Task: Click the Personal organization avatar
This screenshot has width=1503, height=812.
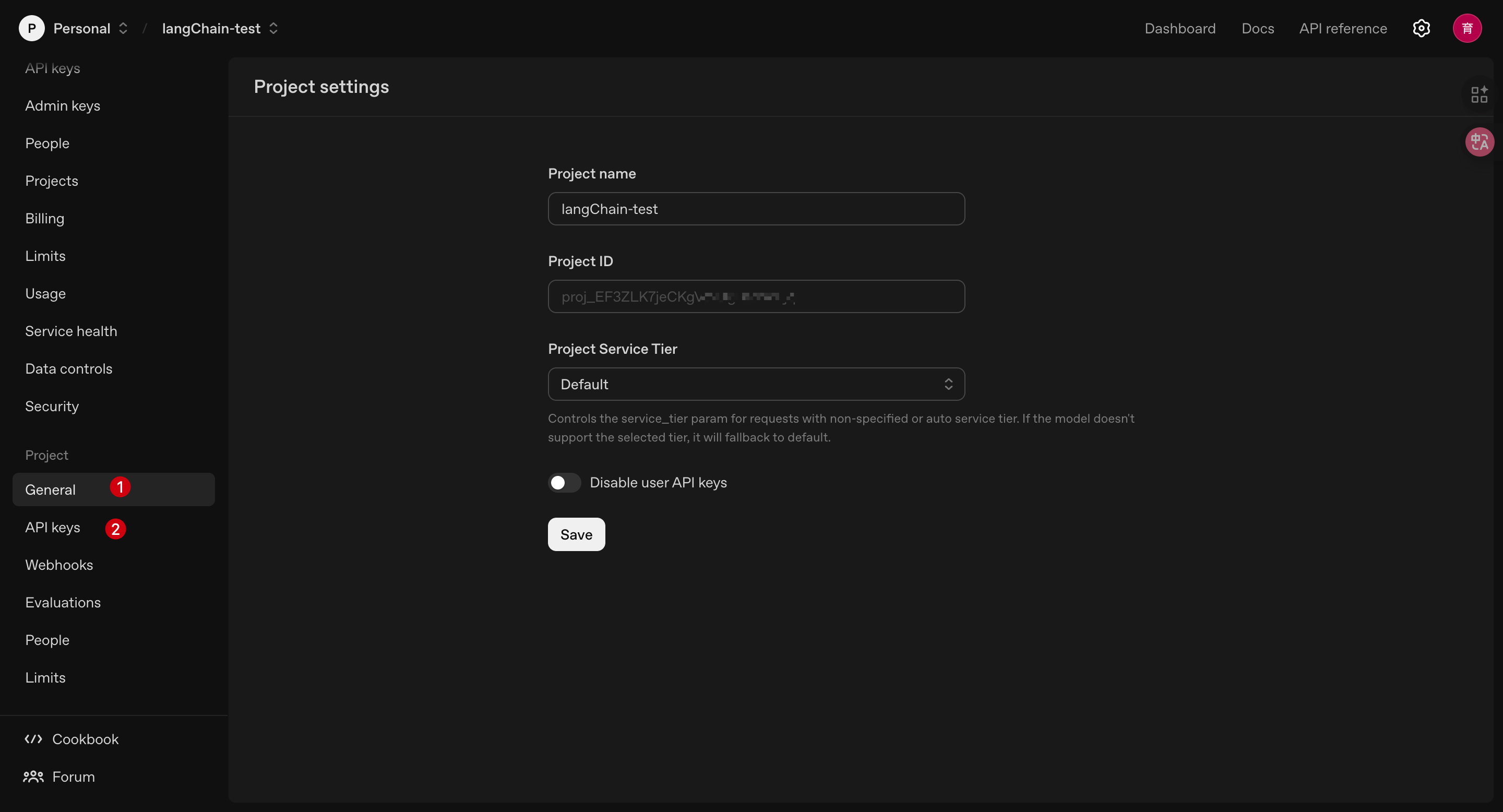Action: [31, 28]
